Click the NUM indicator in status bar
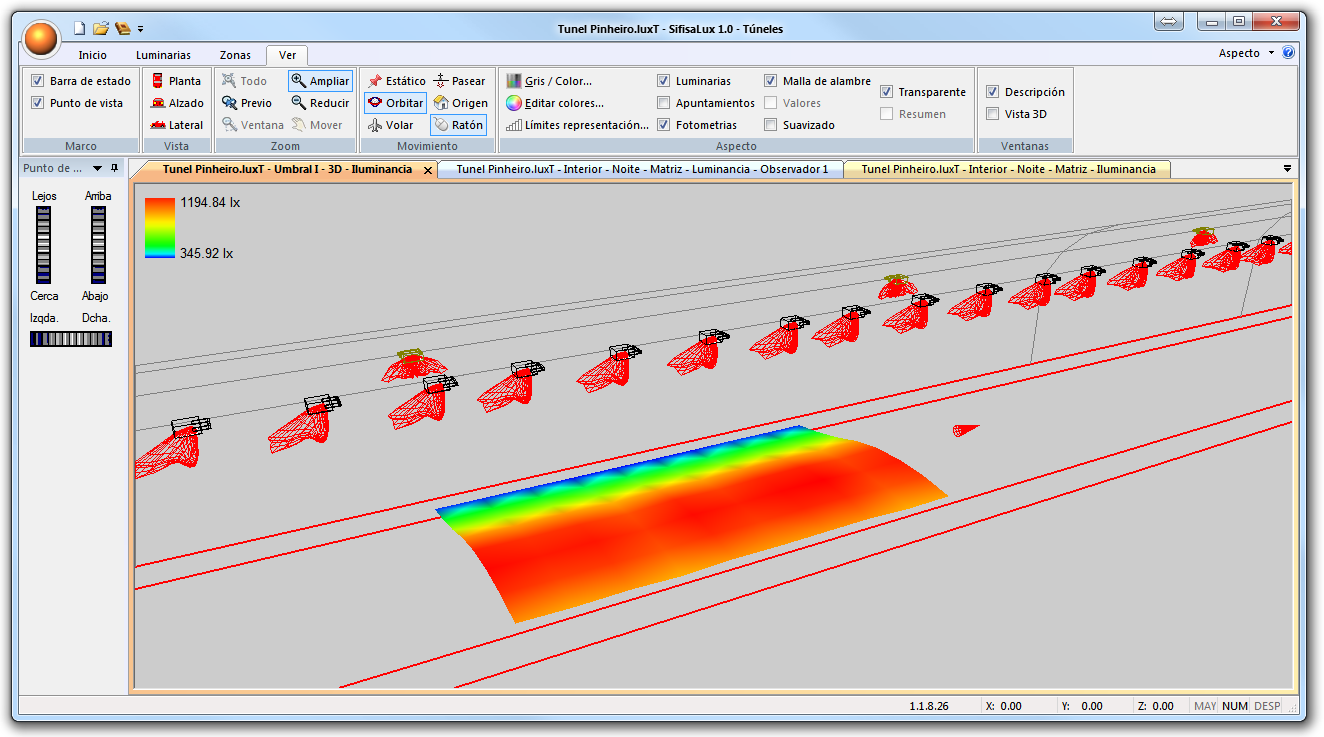 coord(1235,706)
